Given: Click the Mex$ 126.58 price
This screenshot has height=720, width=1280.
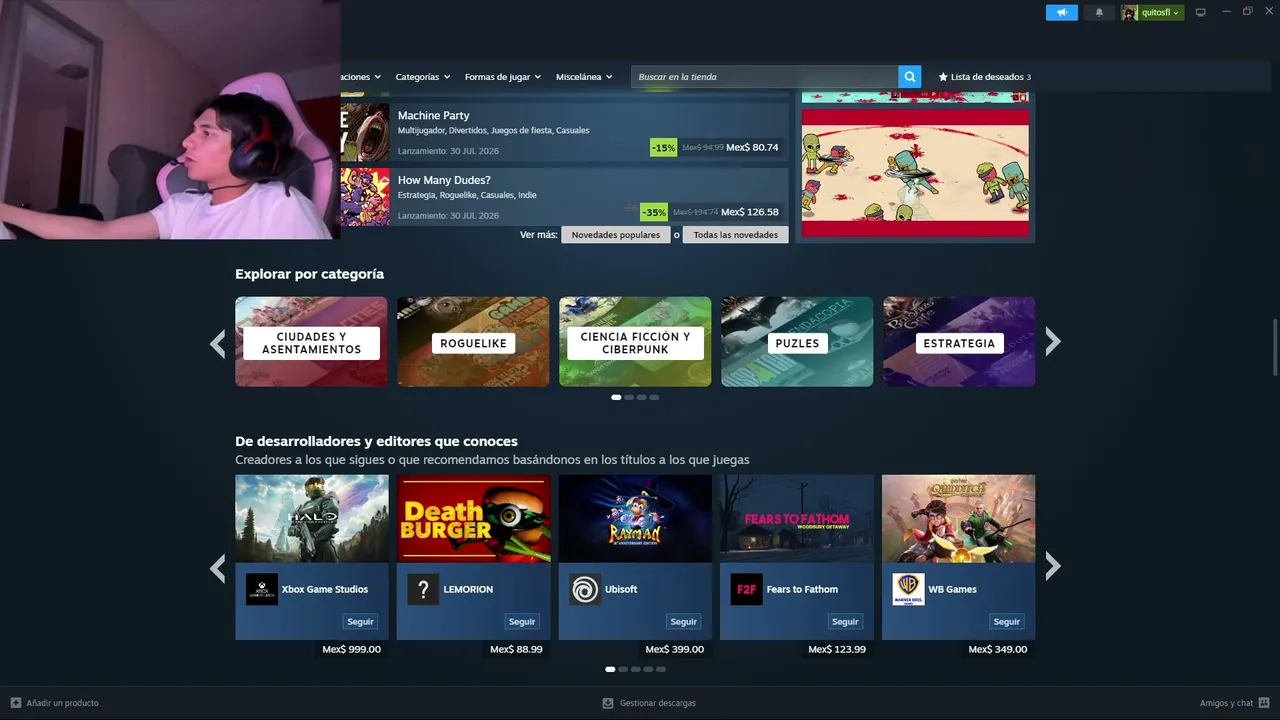Looking at the screenshot, I should coord(749,213).
